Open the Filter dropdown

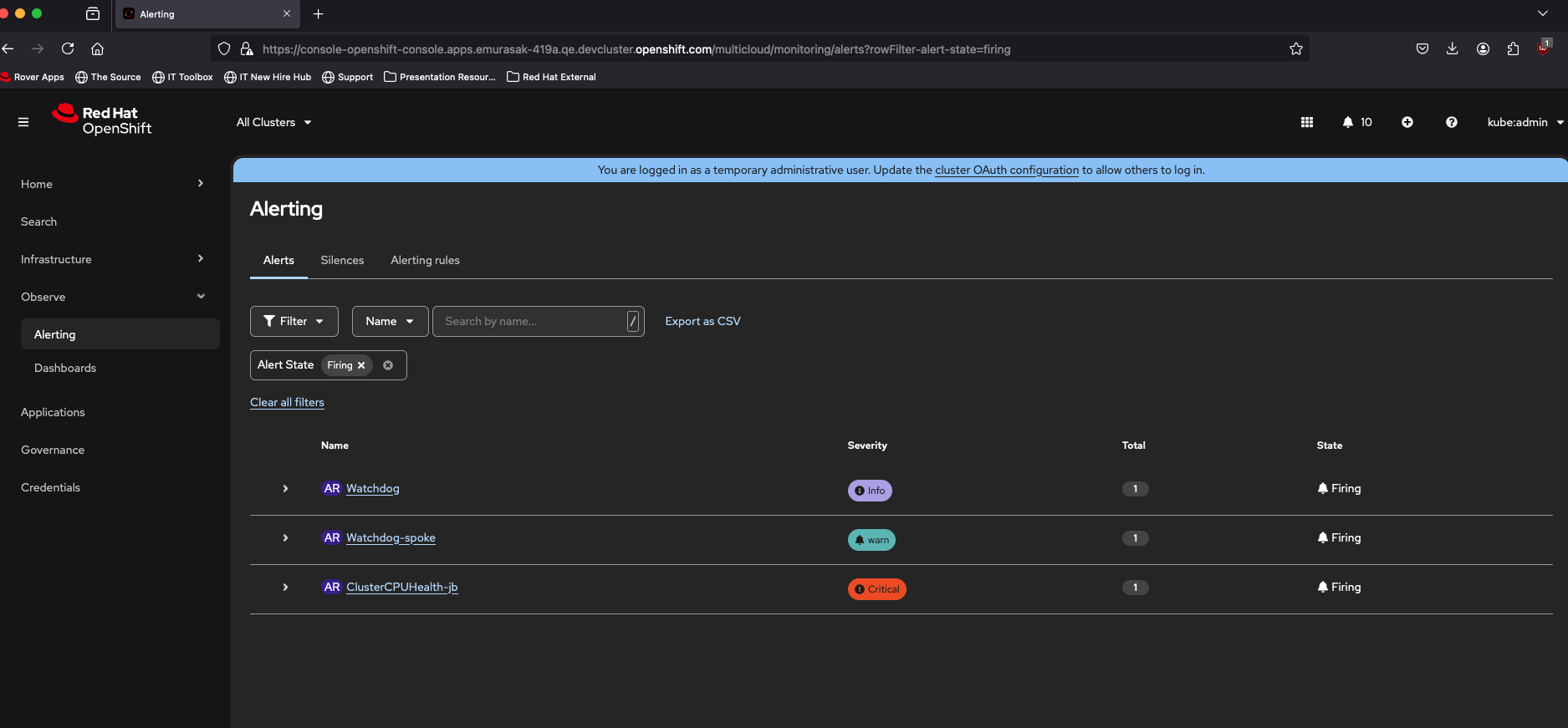(294, 321)
